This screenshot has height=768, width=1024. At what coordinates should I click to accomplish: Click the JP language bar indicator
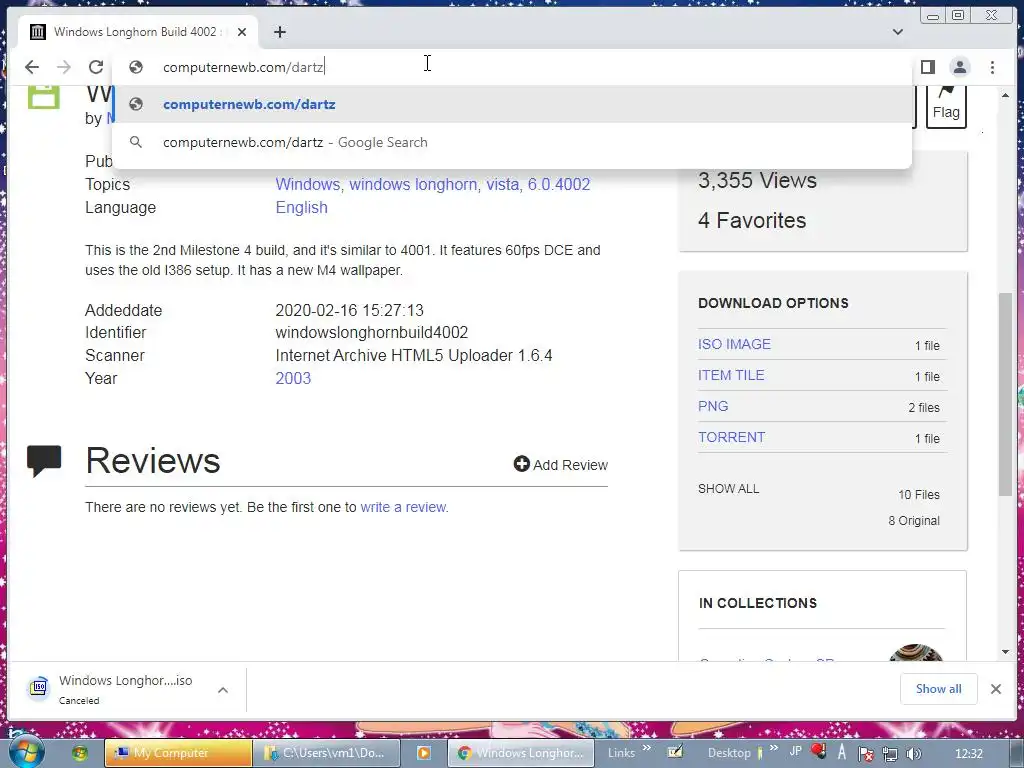click(795, 751)
